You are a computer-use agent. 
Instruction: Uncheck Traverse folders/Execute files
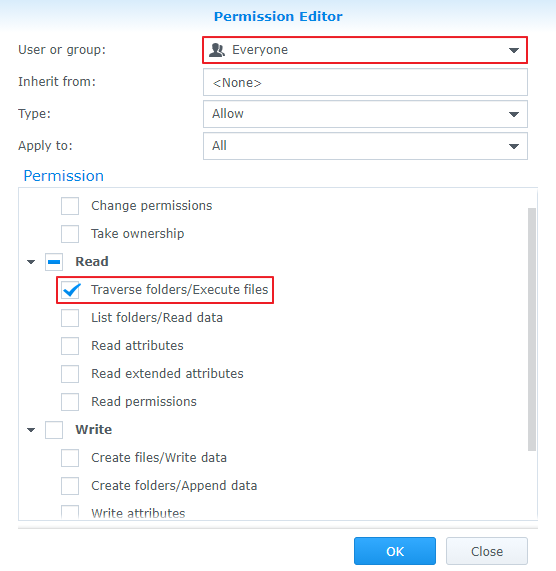70,290
